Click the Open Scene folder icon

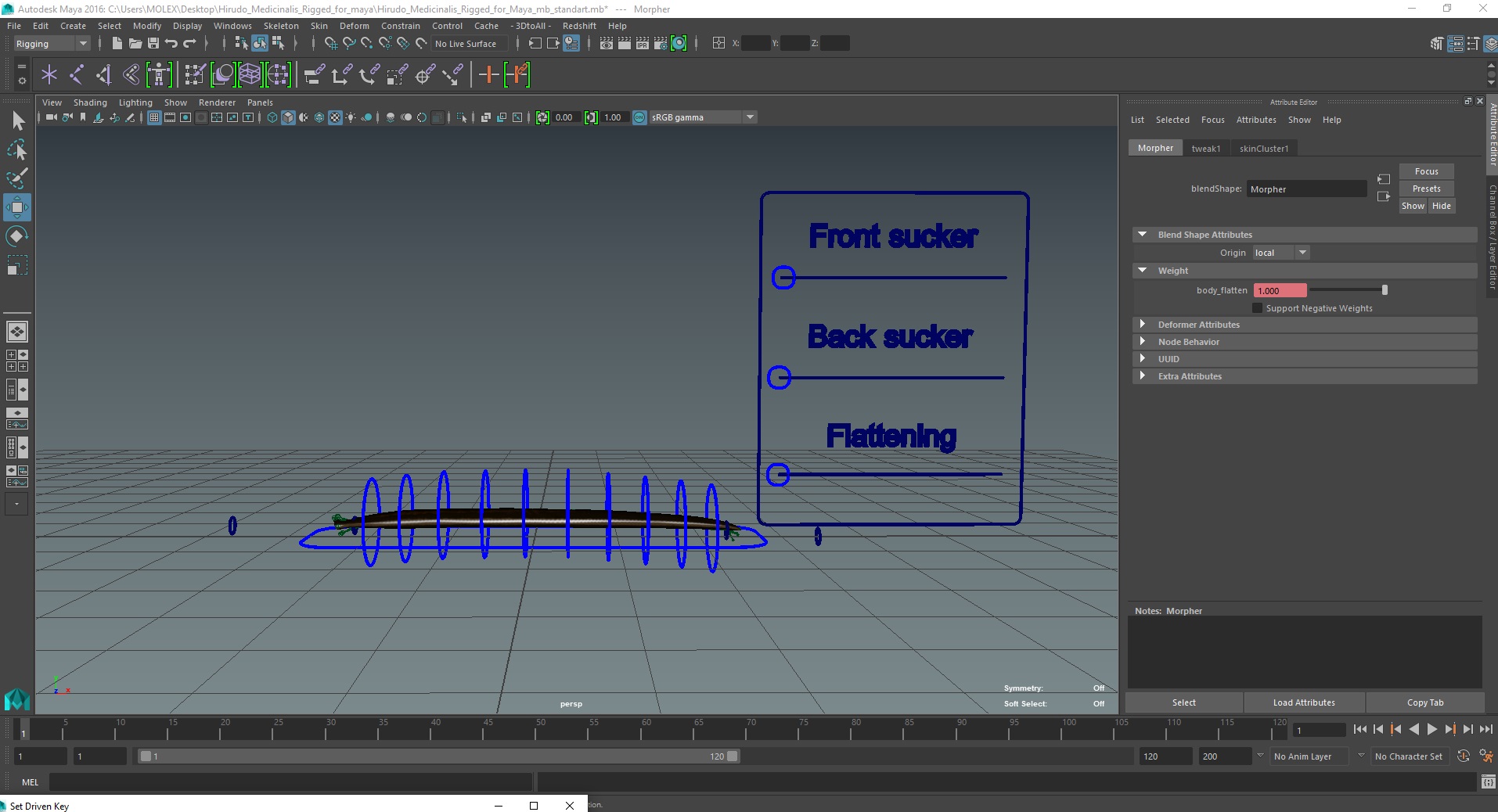pyautogui.click(x=135, y=44)
